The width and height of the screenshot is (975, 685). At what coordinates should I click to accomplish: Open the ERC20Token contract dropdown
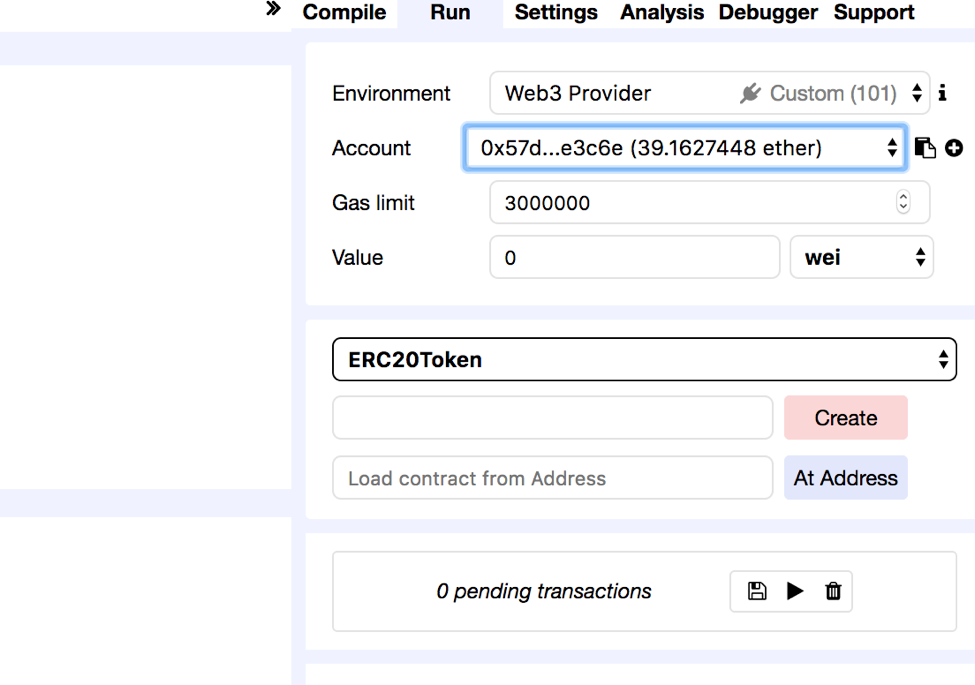pos(644,359)
